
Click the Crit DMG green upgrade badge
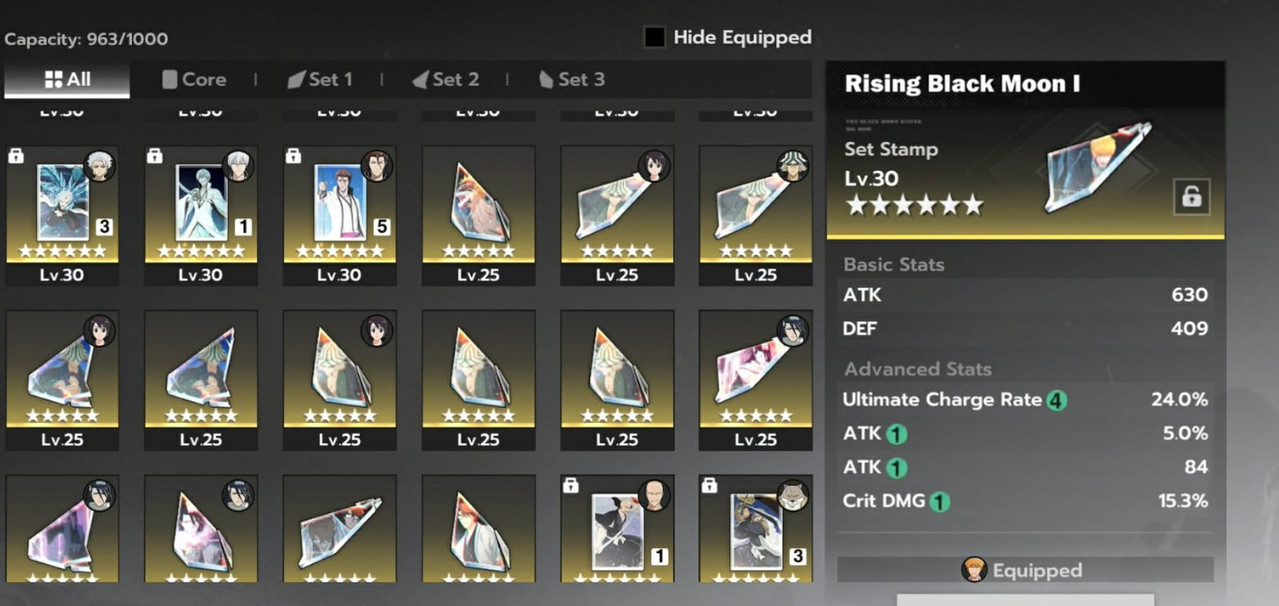point(939,502)
